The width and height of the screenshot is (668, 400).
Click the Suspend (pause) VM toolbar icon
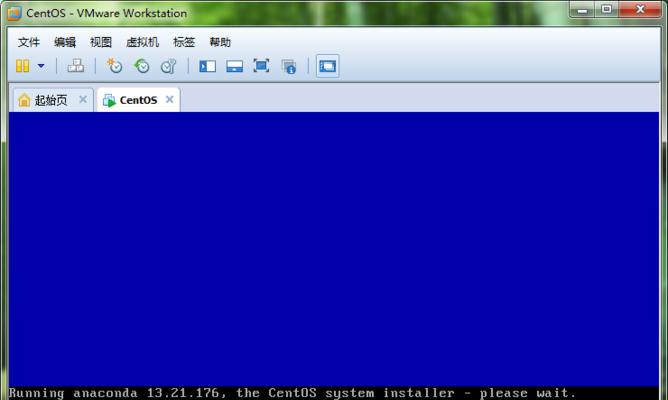23,66
